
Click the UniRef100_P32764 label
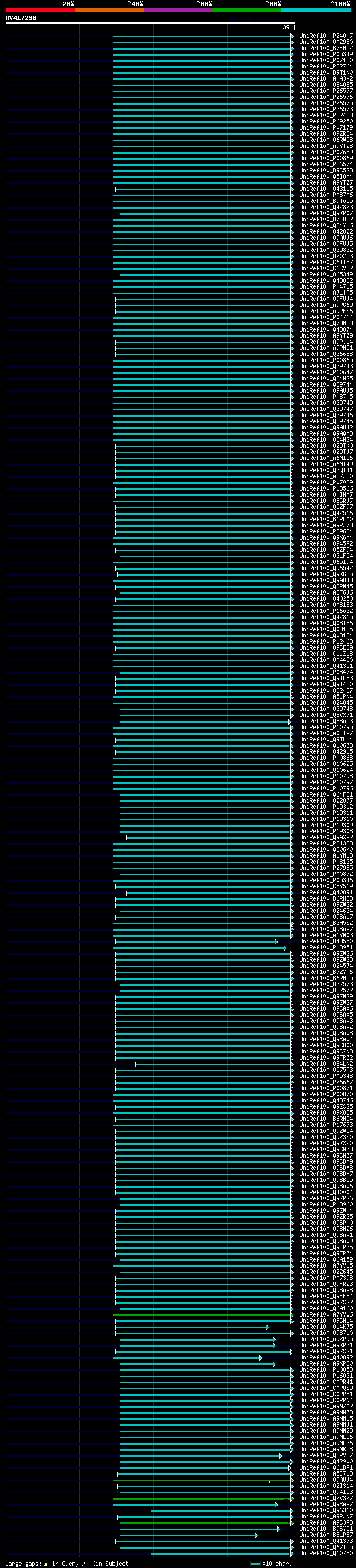pyautogui.click(x=326, y=67)
